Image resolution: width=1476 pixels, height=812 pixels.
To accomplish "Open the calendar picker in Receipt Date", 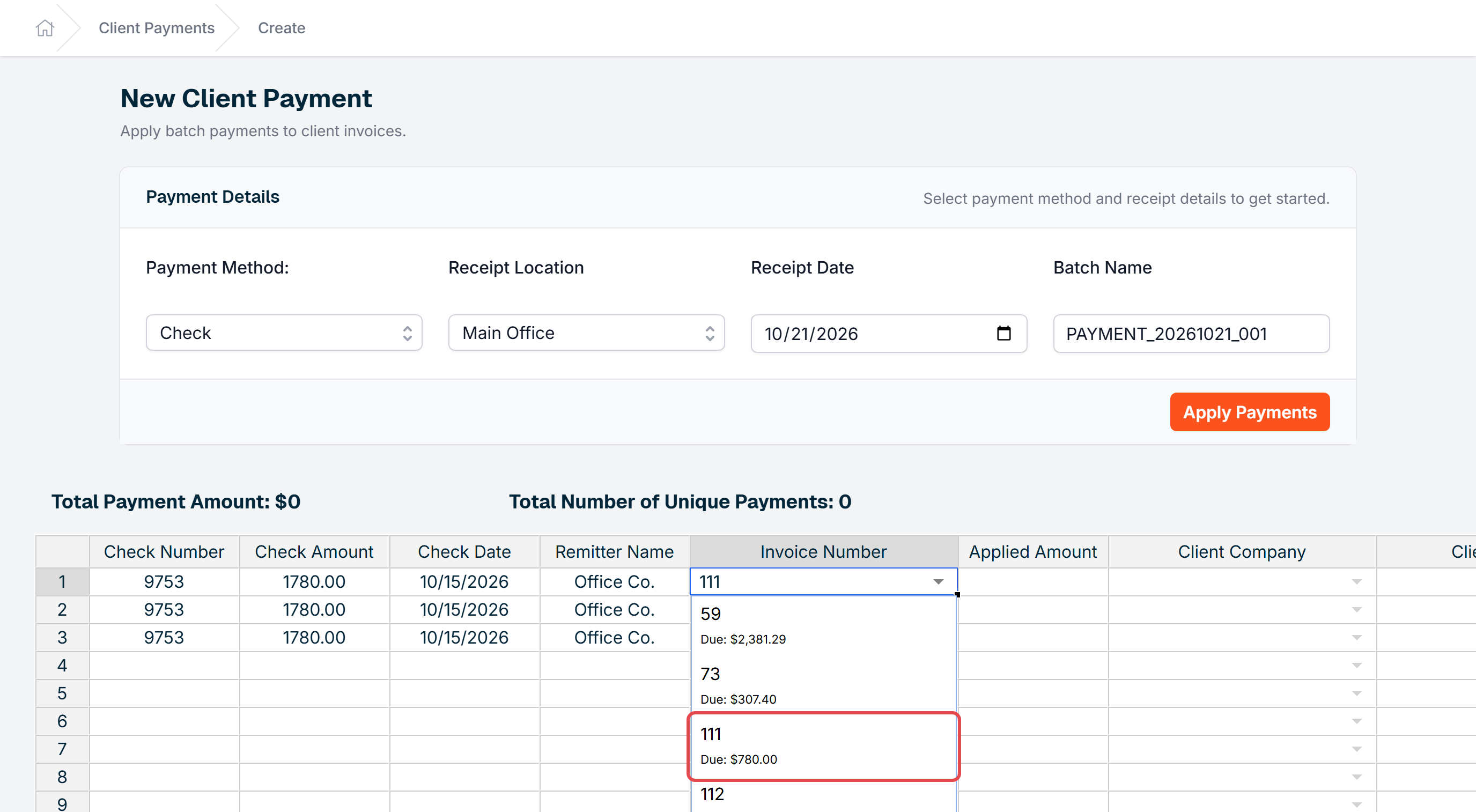I will point(1003,333).
